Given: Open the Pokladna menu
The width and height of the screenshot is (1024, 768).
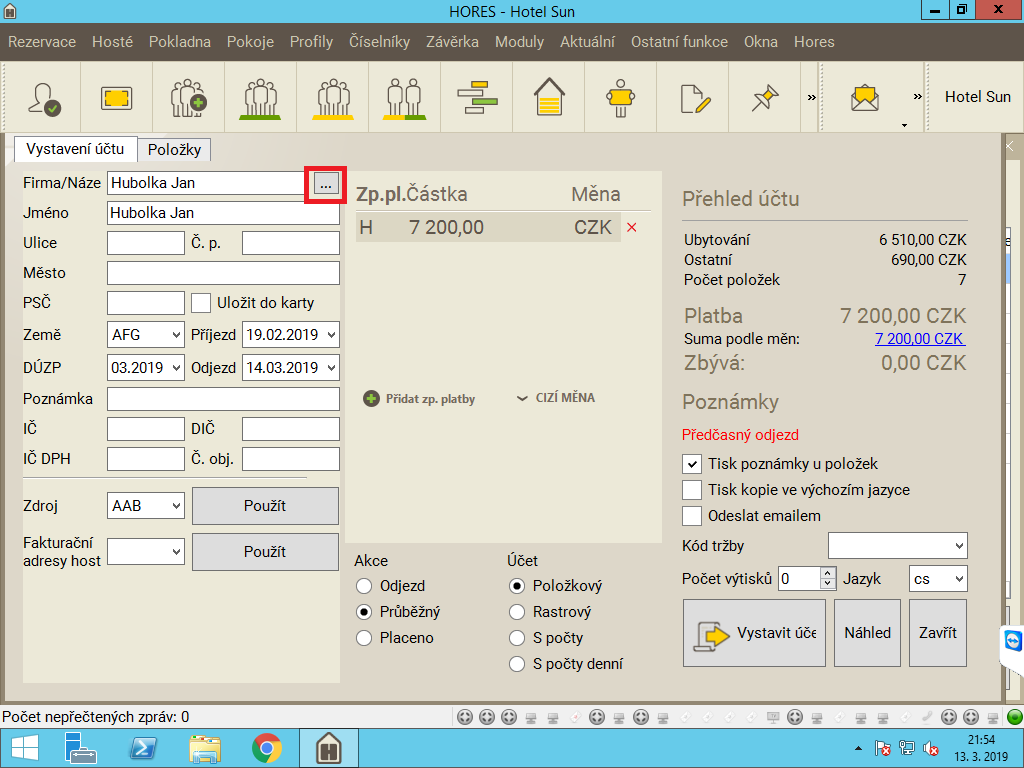Looking at the screenshot, I should [x=180, y=42].
